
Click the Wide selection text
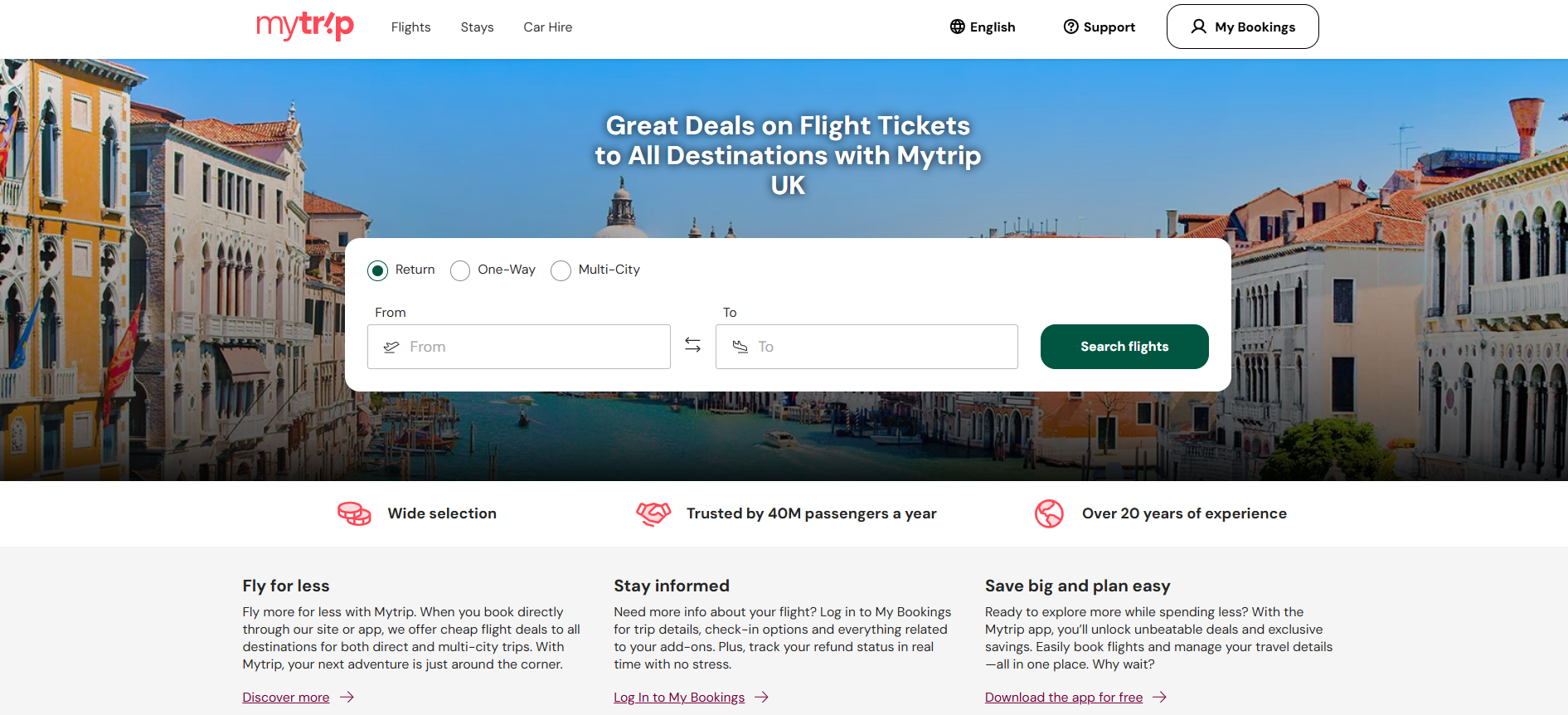(442, 513)
